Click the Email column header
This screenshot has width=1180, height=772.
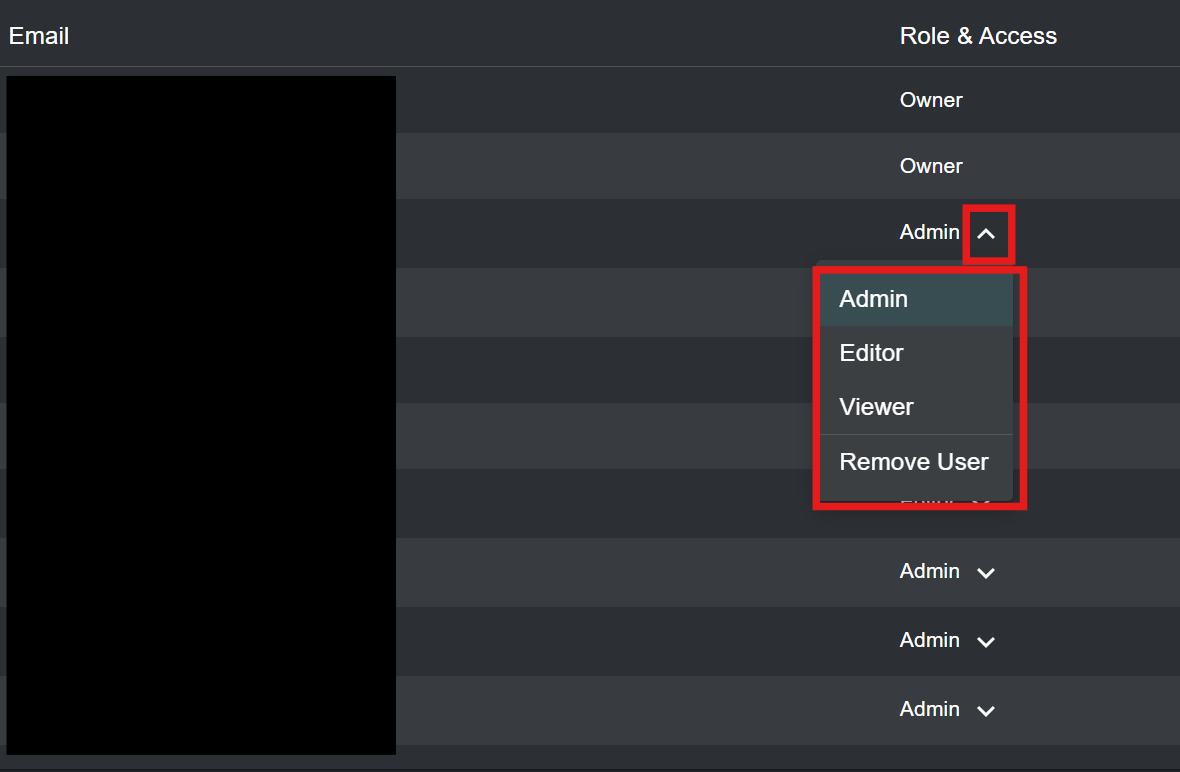39,36
